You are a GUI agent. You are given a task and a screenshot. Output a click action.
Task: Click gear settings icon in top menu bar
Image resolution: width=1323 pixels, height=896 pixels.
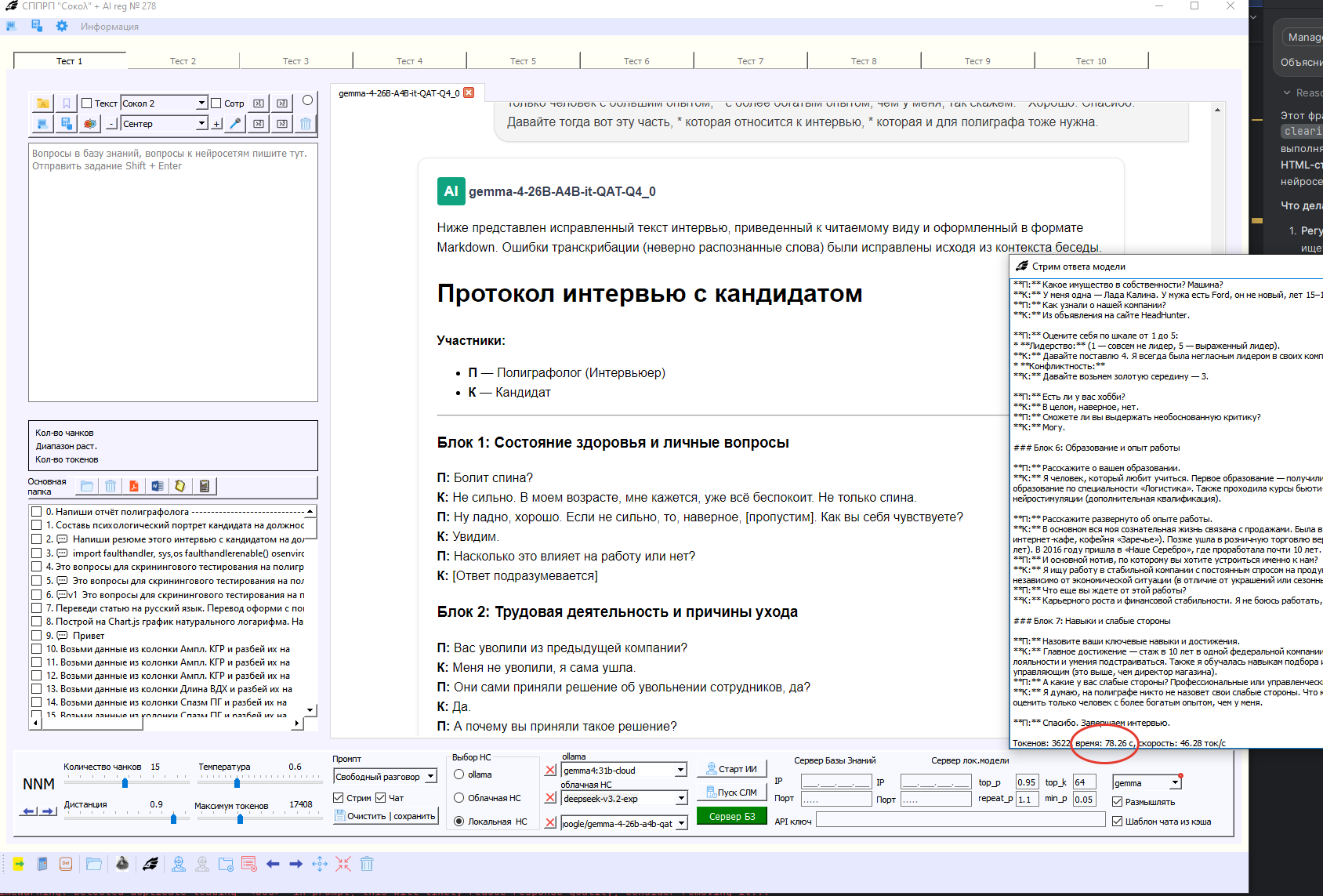[62, 26]
